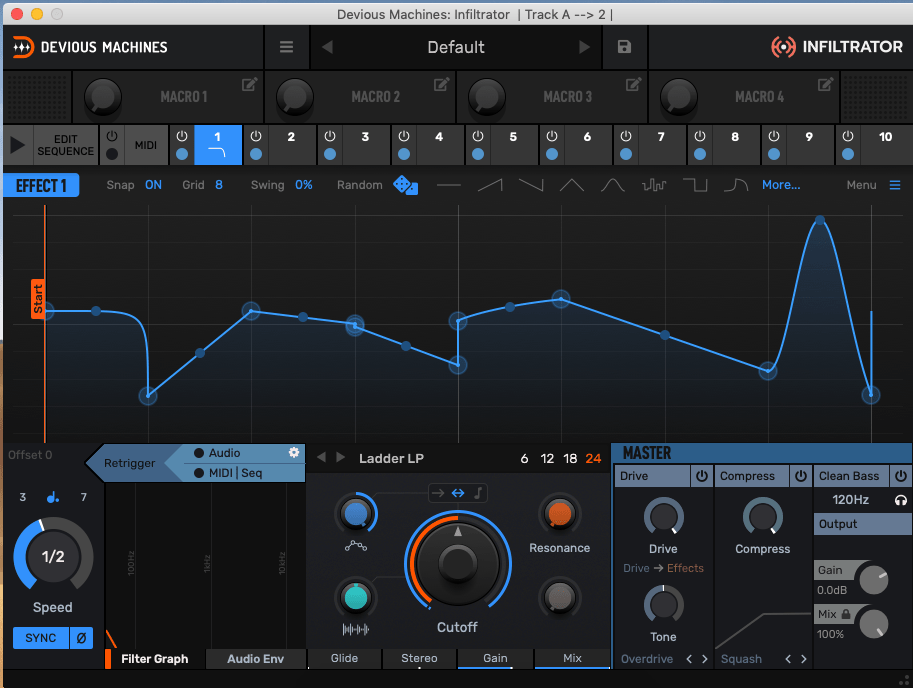
Task: Open the Glide tab
Action: (344, 658)
